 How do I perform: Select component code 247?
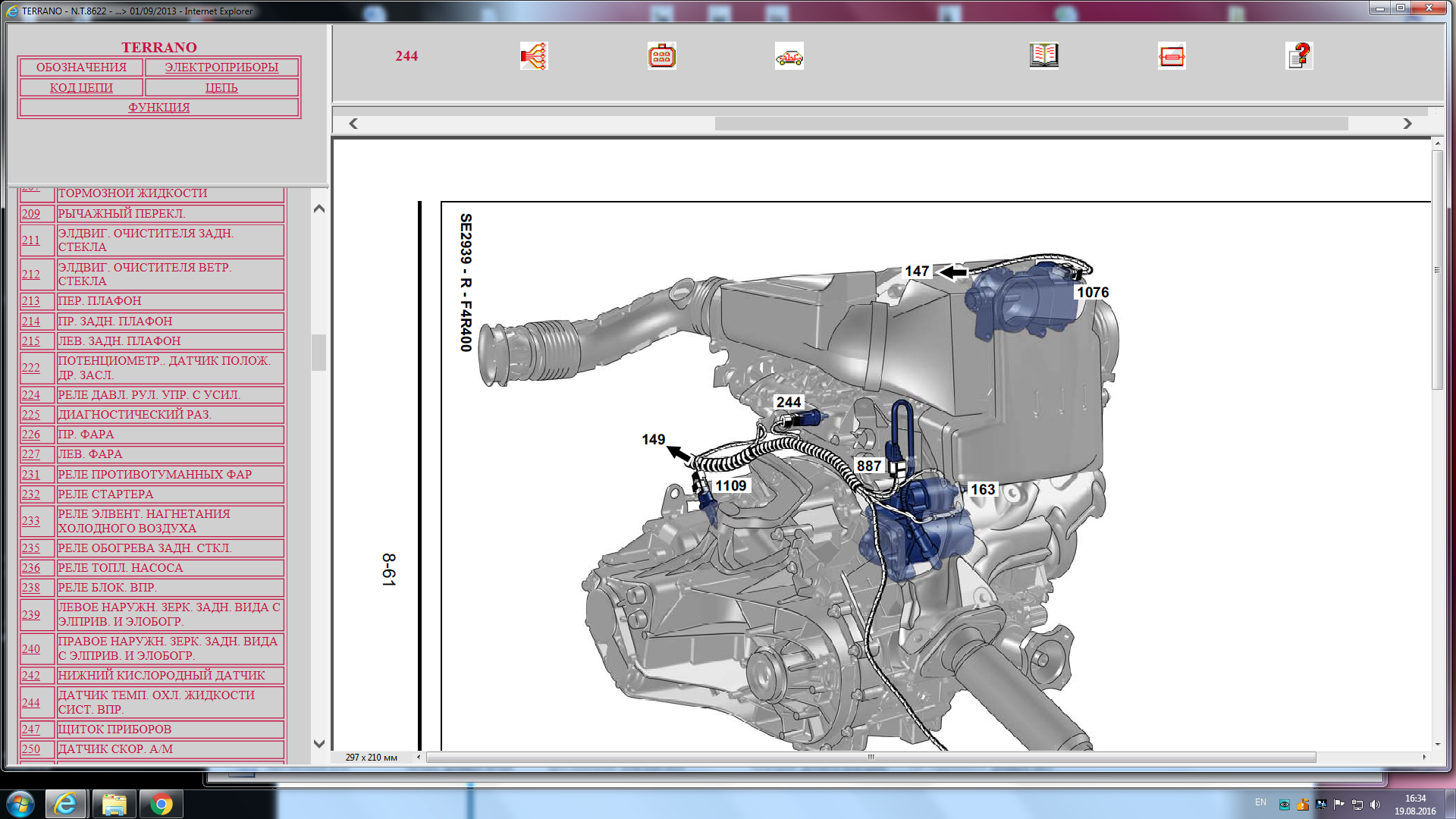coord(31,730)
